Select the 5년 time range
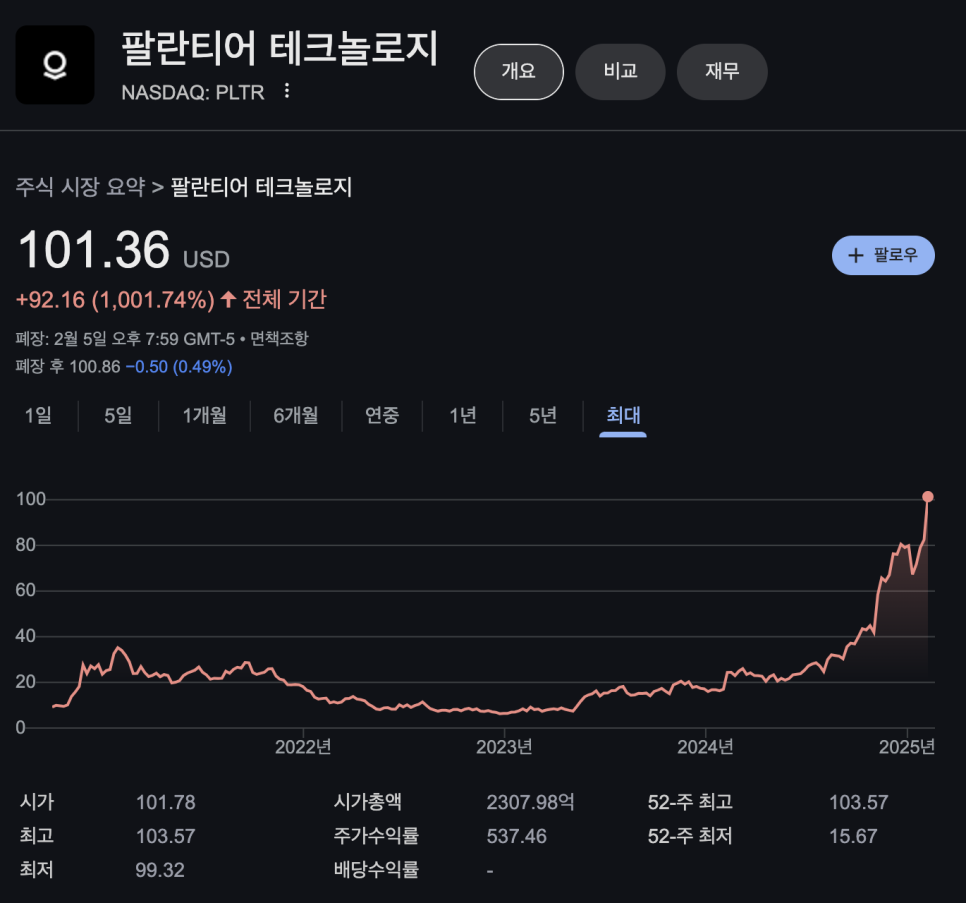 point(543,415)
